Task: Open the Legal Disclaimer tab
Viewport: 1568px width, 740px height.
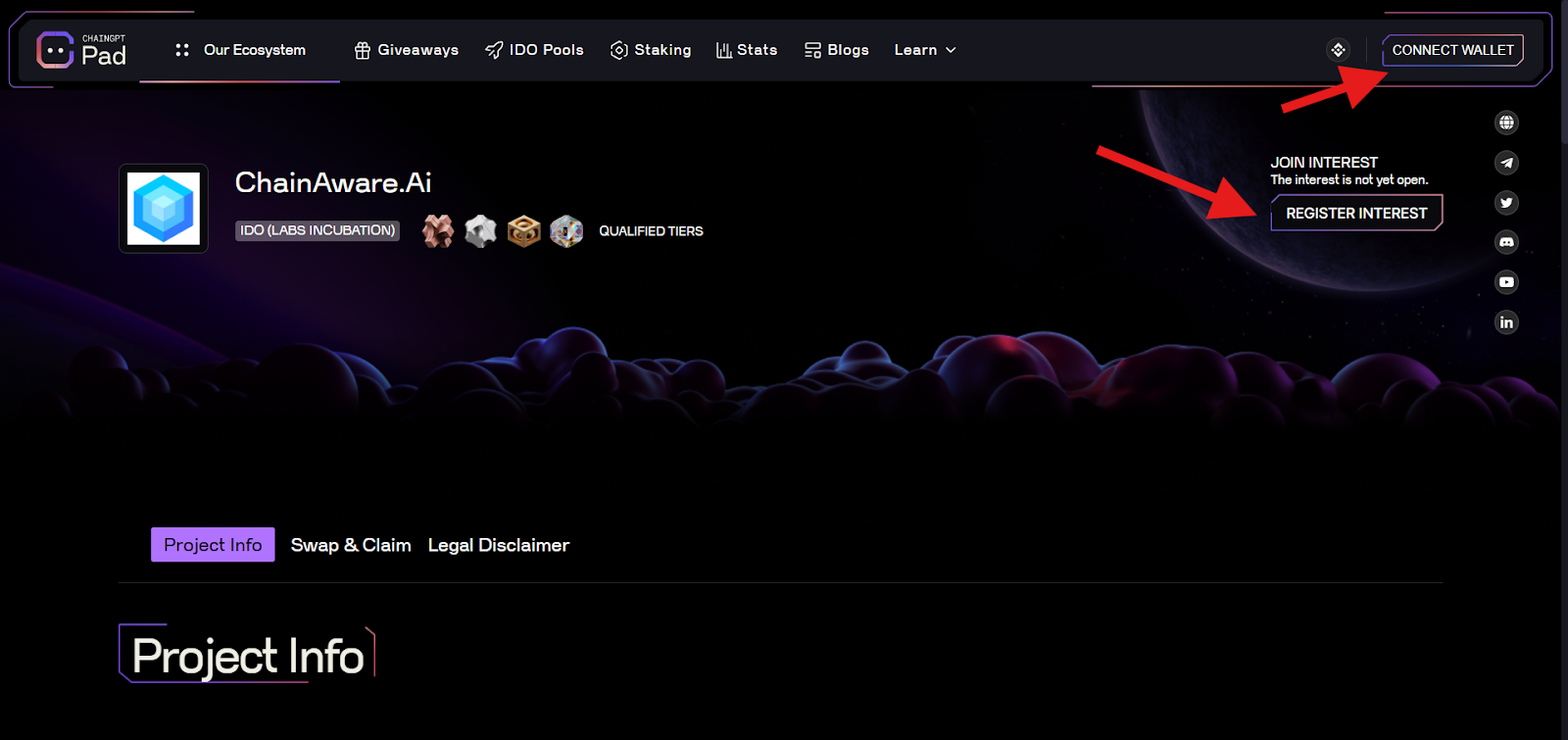Action: click(x=499, y=545)
